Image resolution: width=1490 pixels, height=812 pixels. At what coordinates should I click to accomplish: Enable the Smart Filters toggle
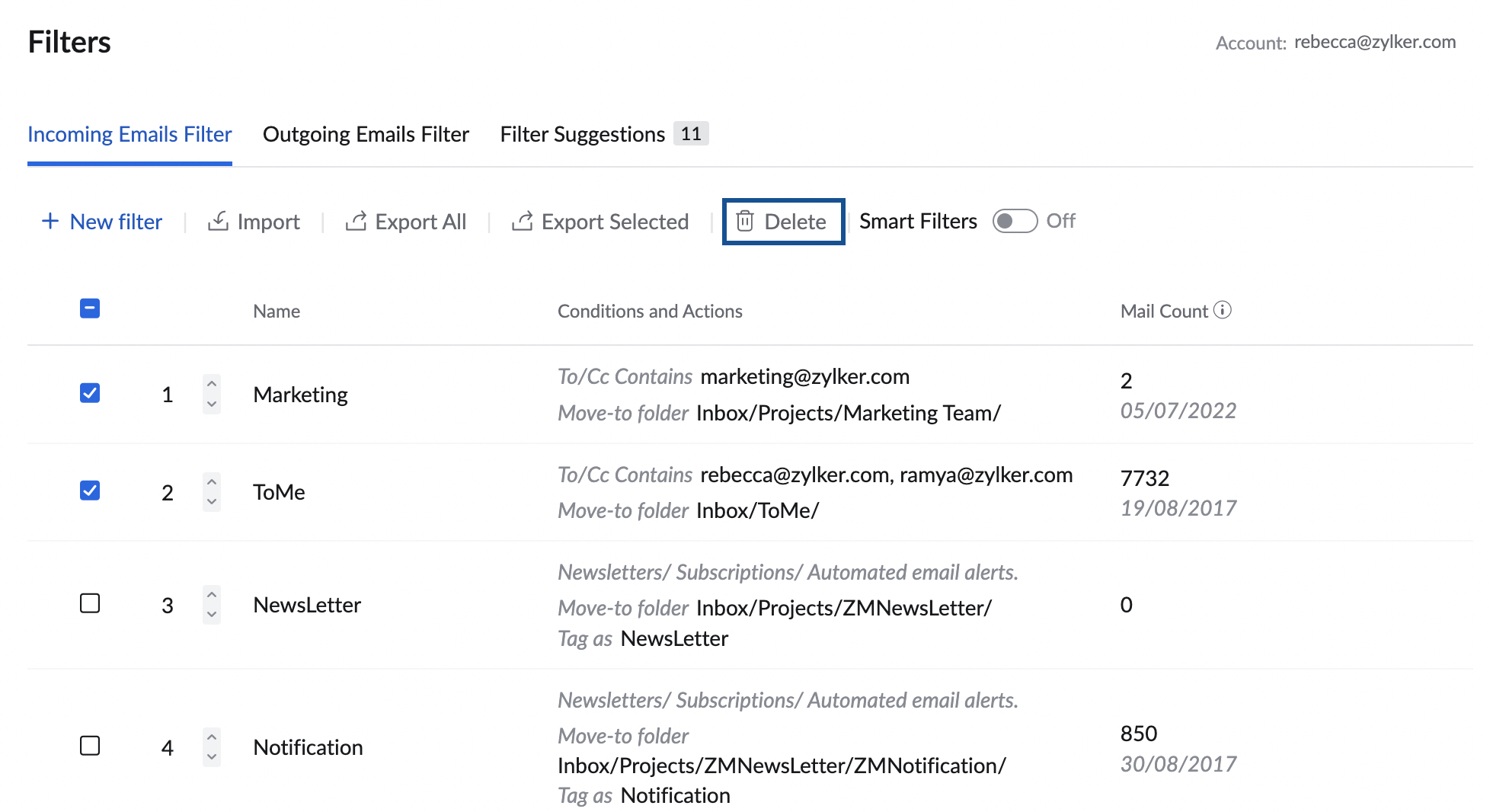pos(1015,221)
